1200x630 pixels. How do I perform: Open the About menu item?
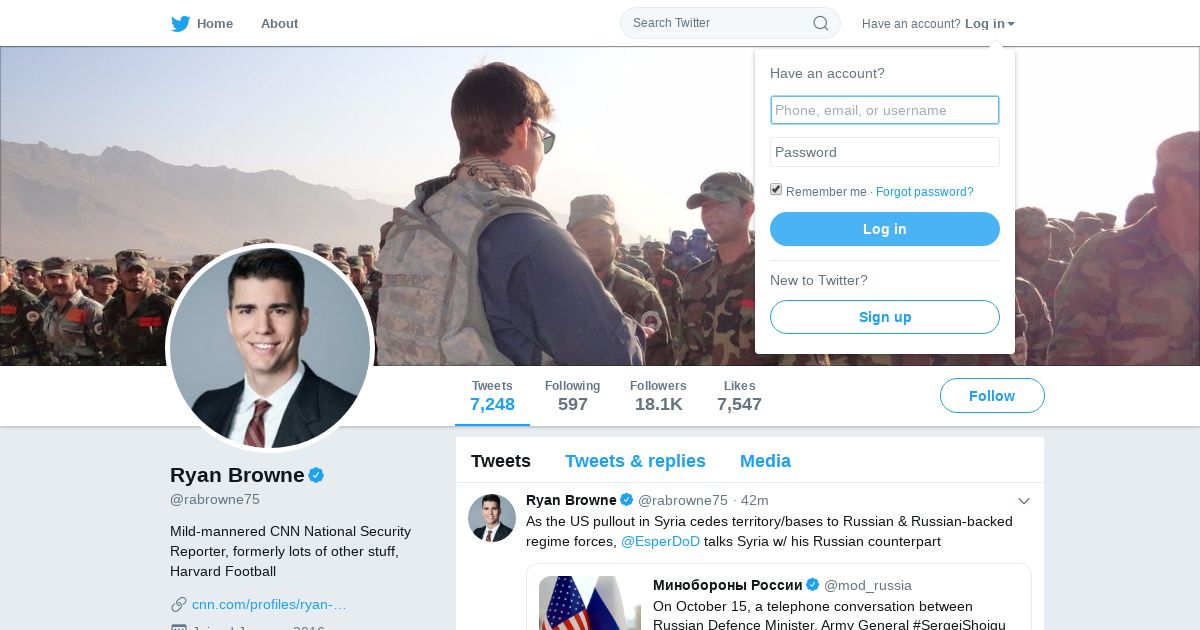tap(279, 24)
